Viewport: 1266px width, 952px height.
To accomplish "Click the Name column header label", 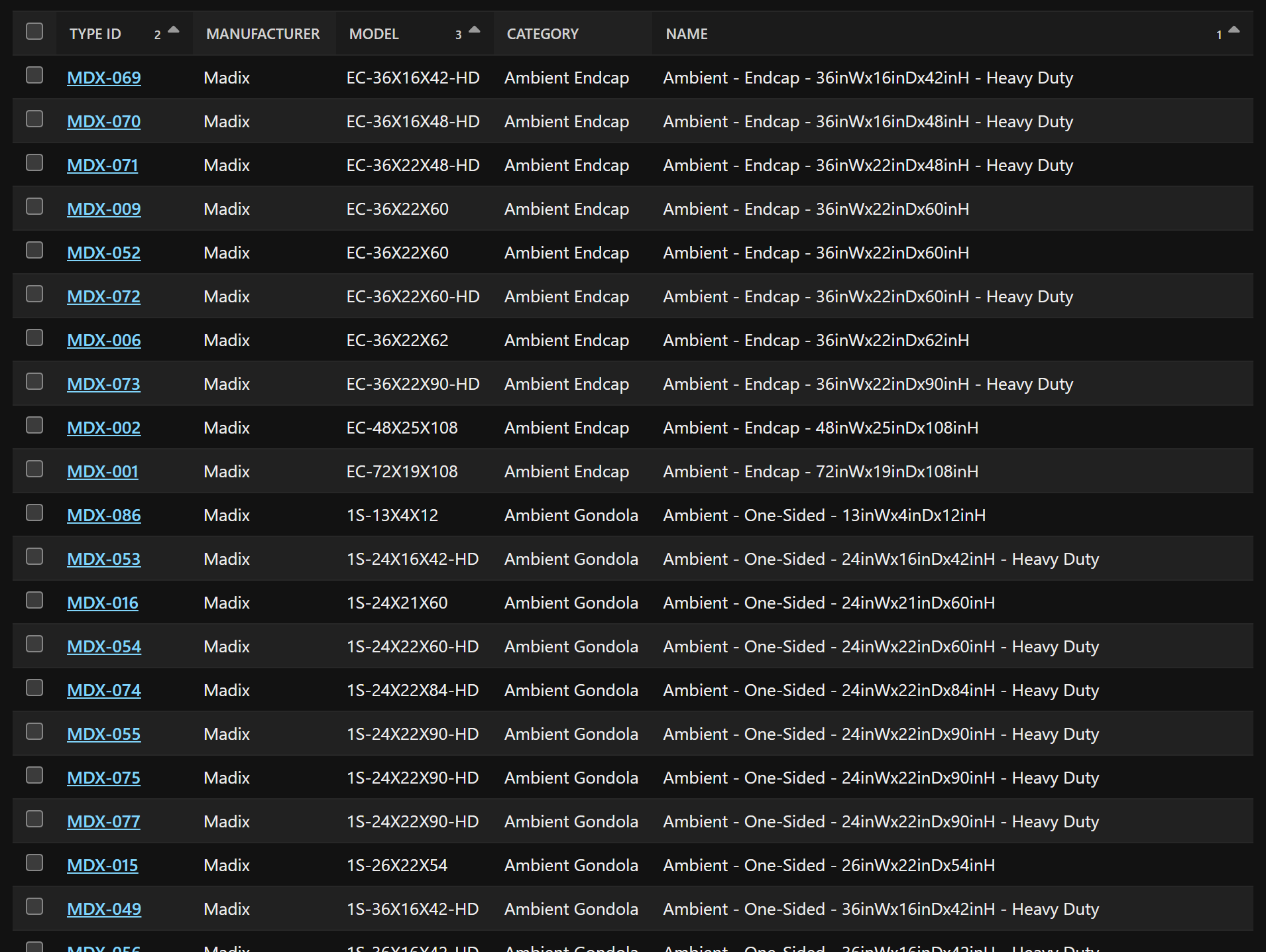I will pyautogui.click(x=687, y=34).
